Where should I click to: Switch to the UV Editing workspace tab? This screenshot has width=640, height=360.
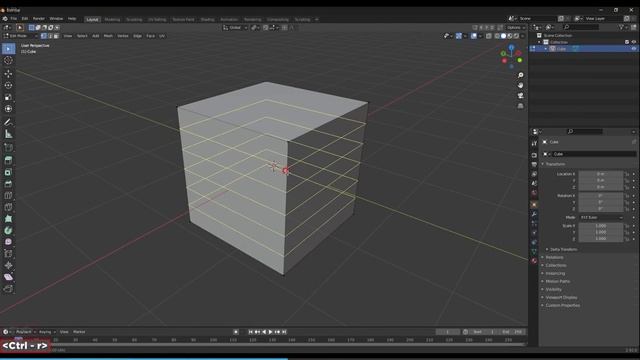pyautogui.click(x=157, y=19)
